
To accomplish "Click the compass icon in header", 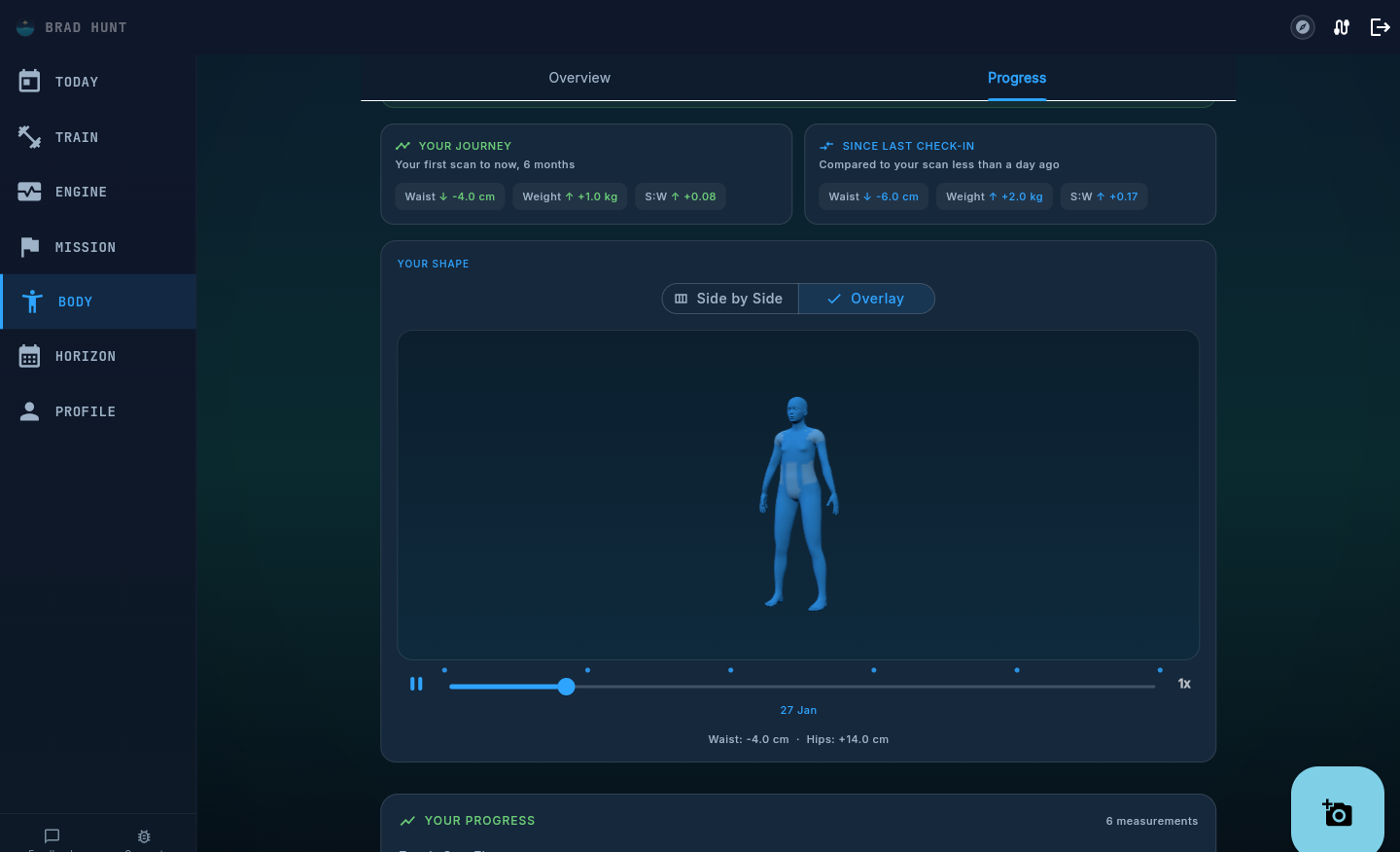I will point(1303,27).
